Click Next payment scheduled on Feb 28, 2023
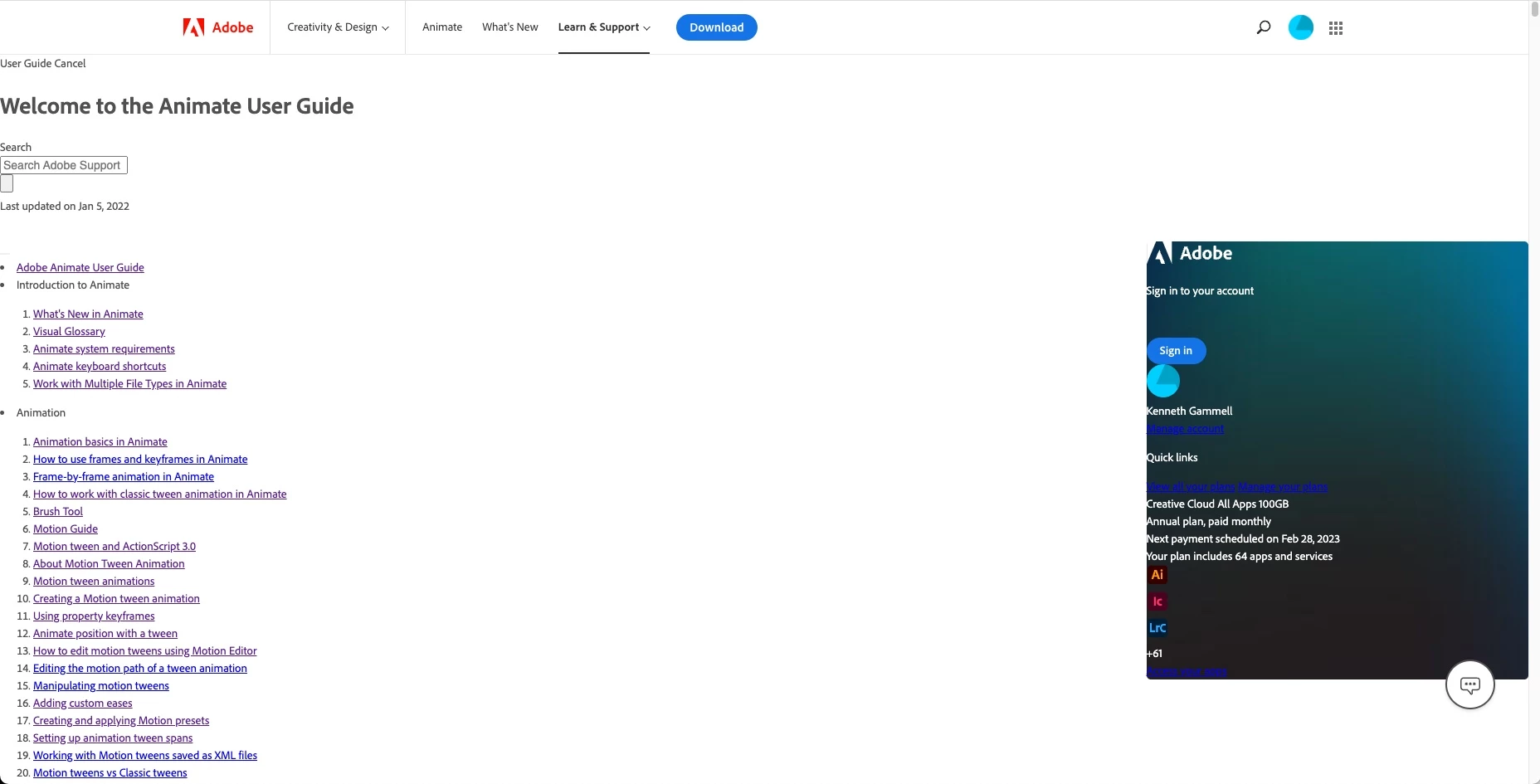The width and height of the screenshot is (1540, 784). coord(1243,538)
